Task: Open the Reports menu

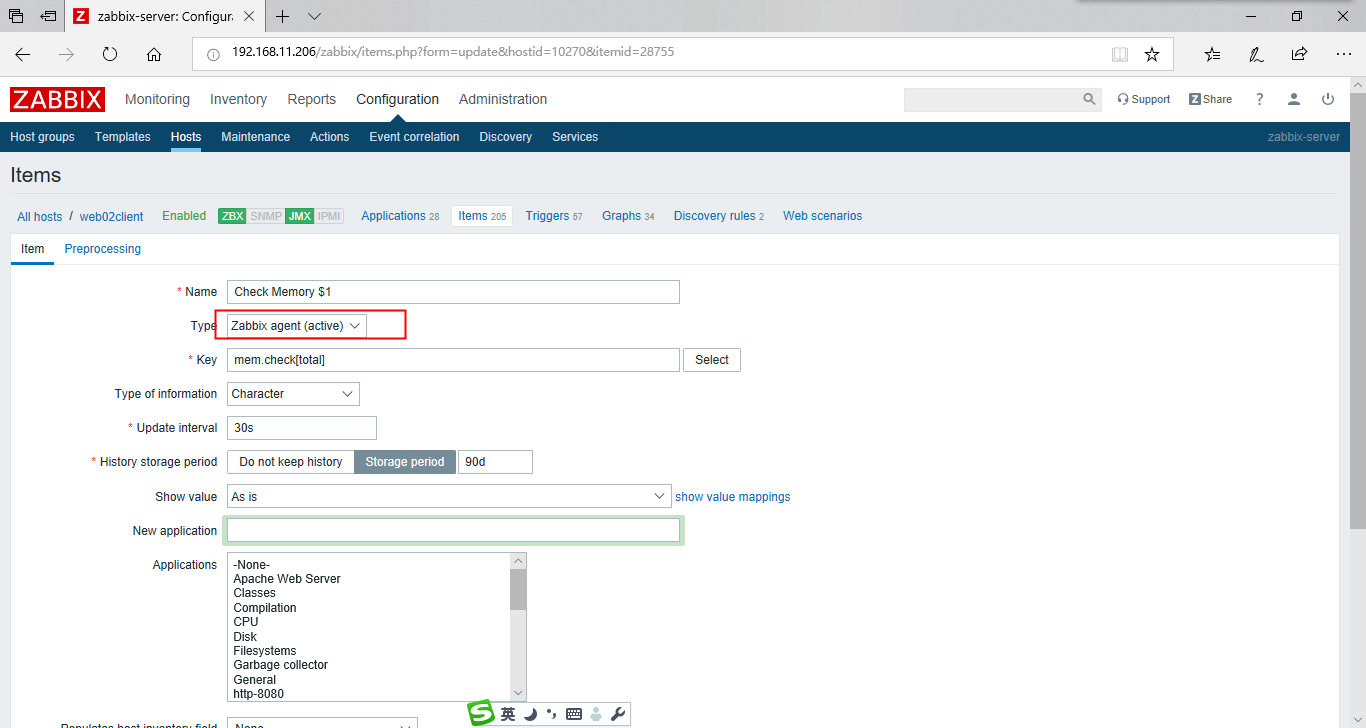Action: coord(312,99)
